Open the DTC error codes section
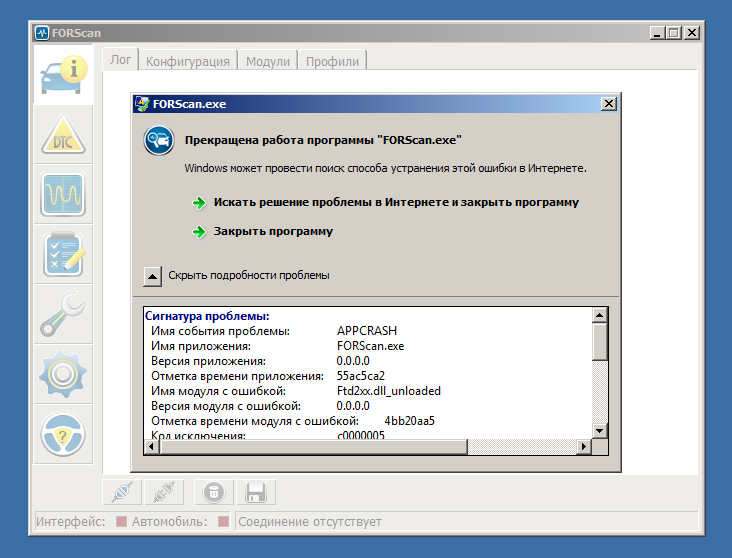Viewport: 732px width, 558px height. click(x=63, y=136)
